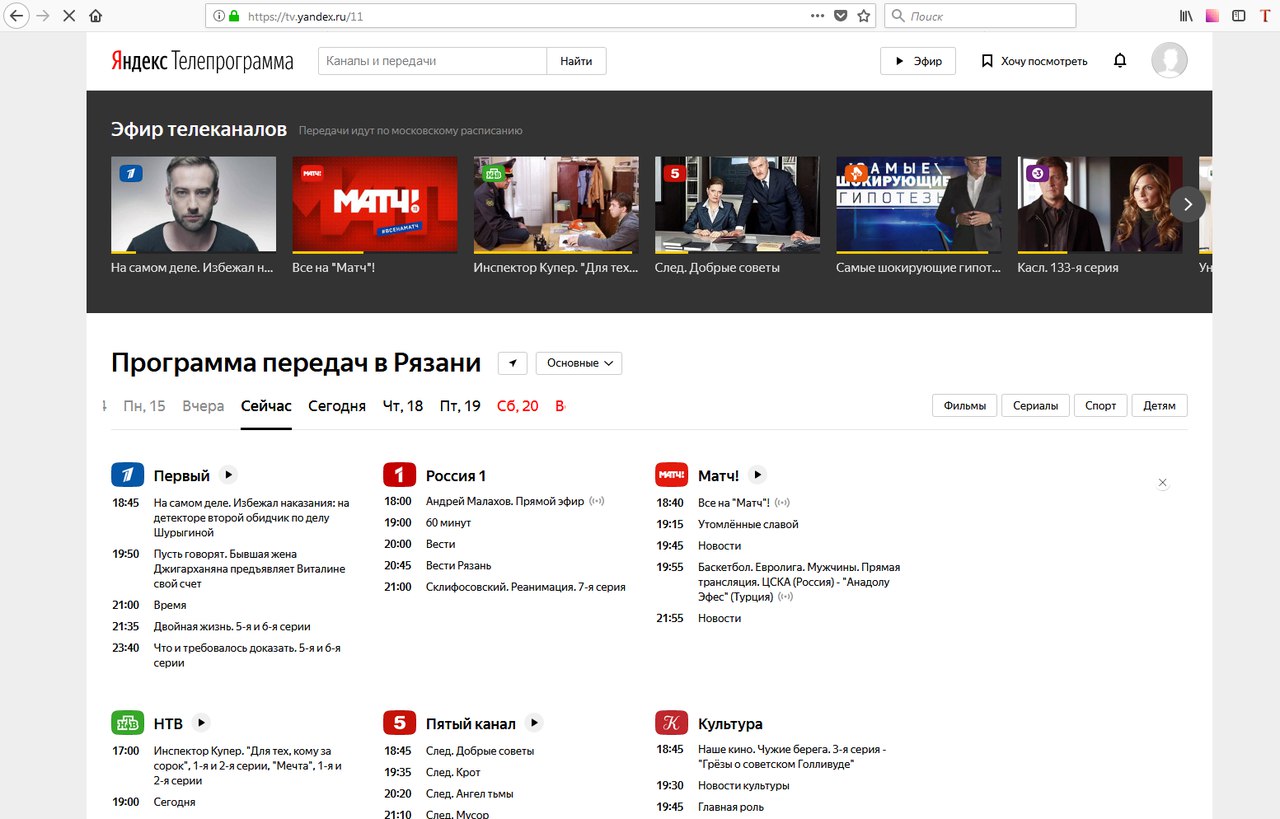The image size is (1280, 819).
Task: Open Двойная жизнь listing at 21:35
Action: point(233,626)
